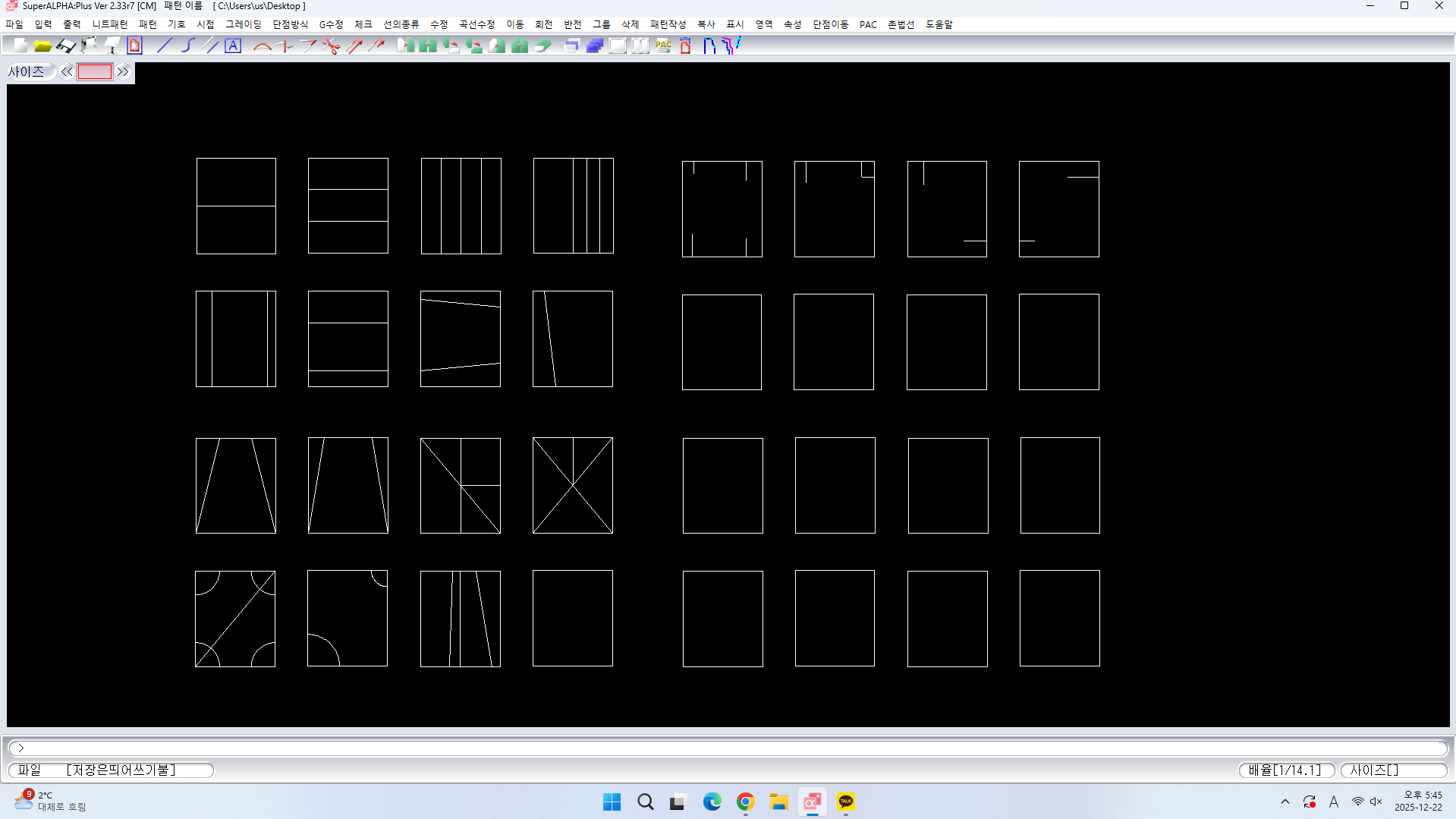This screenshot has height=819, width=1456.
Task: Go to next size with >> arrow
Action: pyautogui.click(x=123, y=72)
